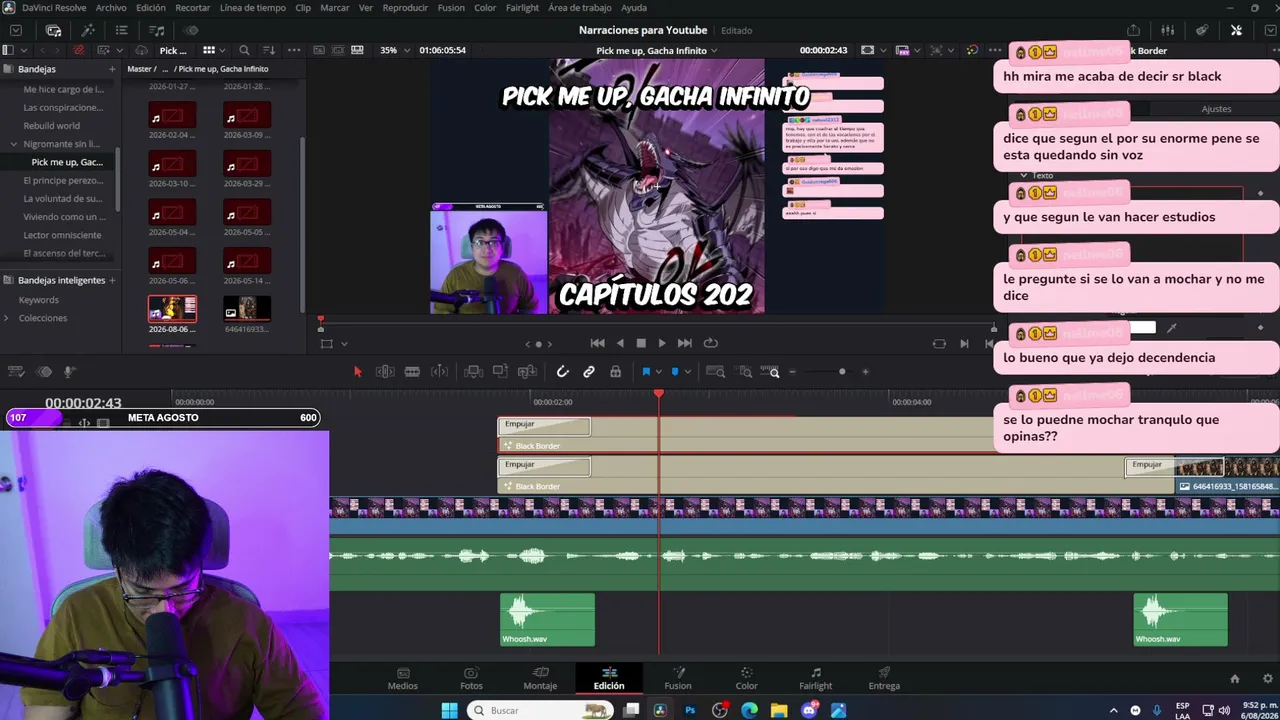Click the Replace Clip edit icon

527,372
